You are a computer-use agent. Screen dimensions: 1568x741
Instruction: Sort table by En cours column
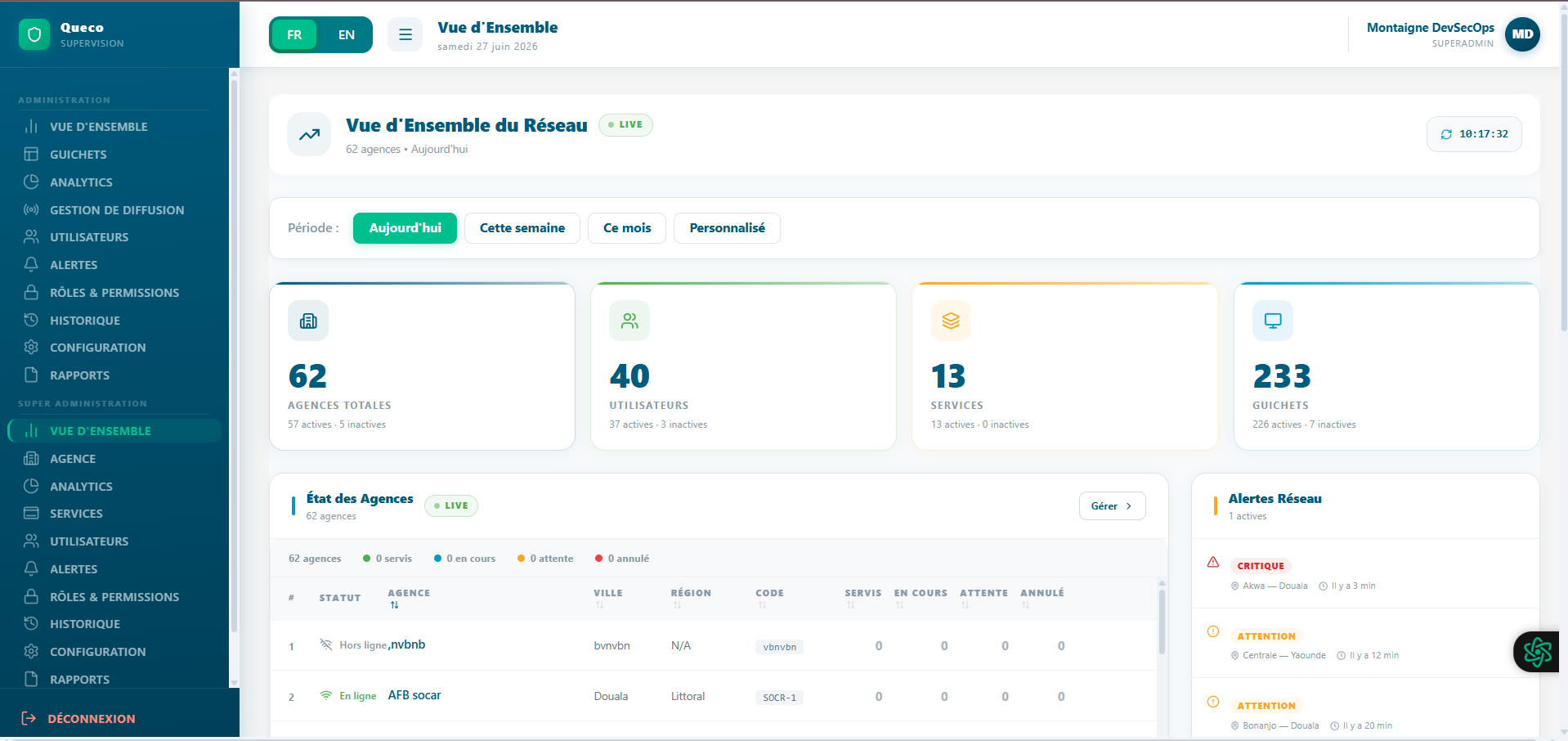click(921, 598)
